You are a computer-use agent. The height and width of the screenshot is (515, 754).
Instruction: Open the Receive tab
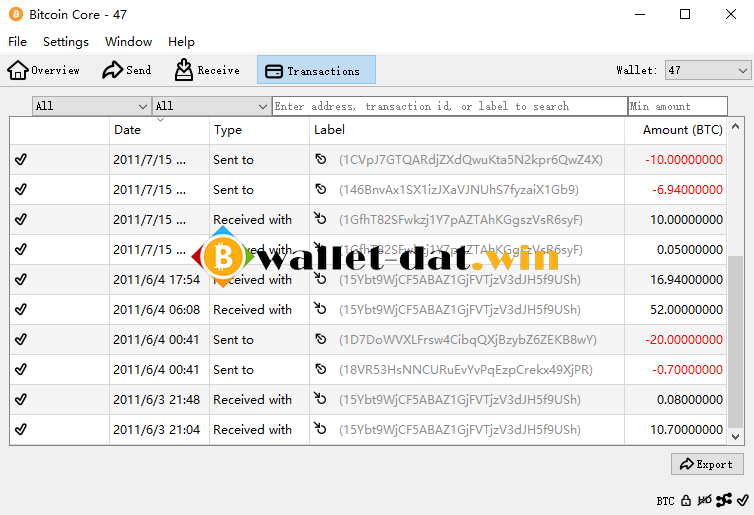[207, 70]
